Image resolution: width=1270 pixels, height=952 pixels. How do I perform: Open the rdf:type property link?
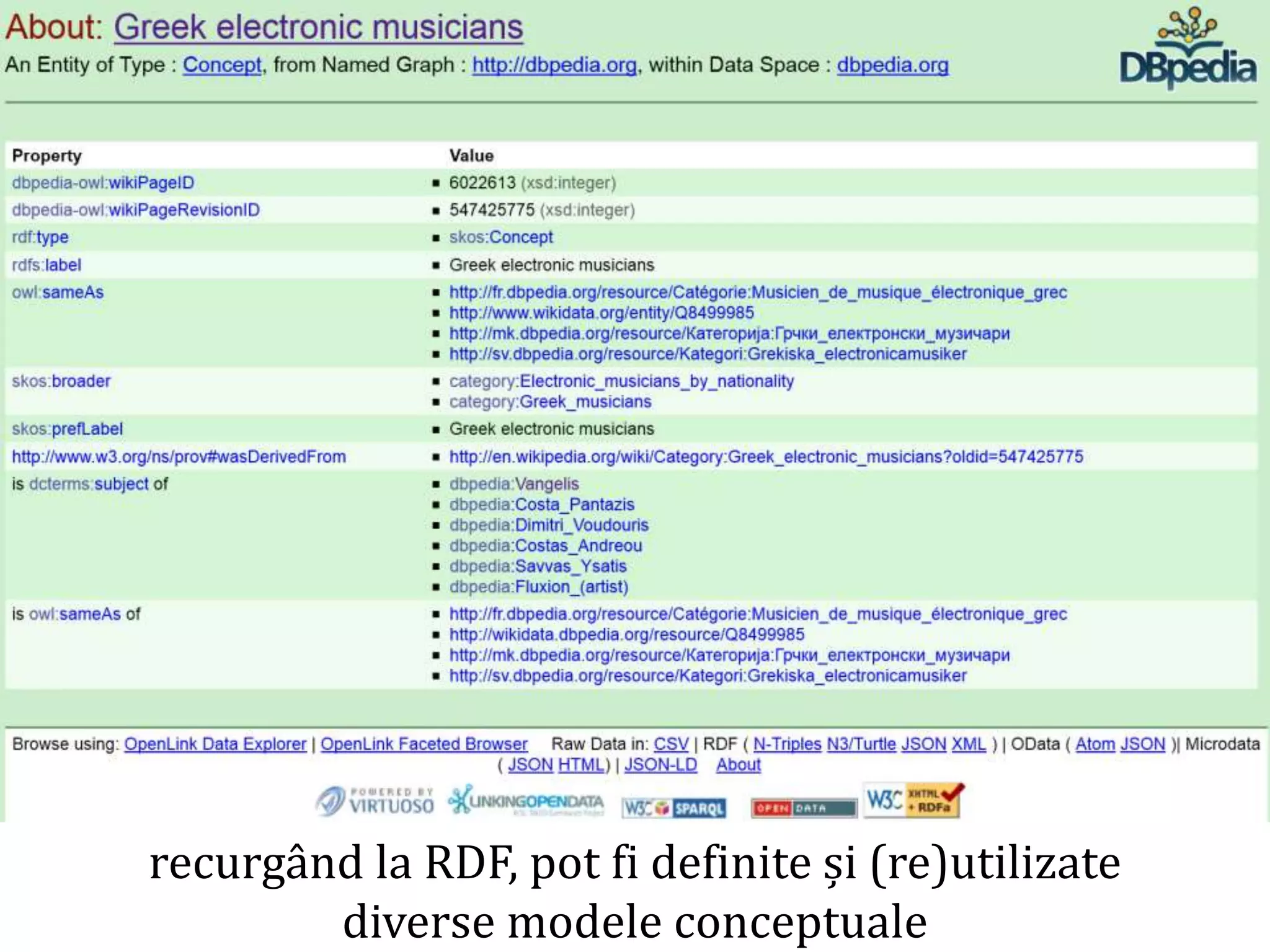point(40,237)
